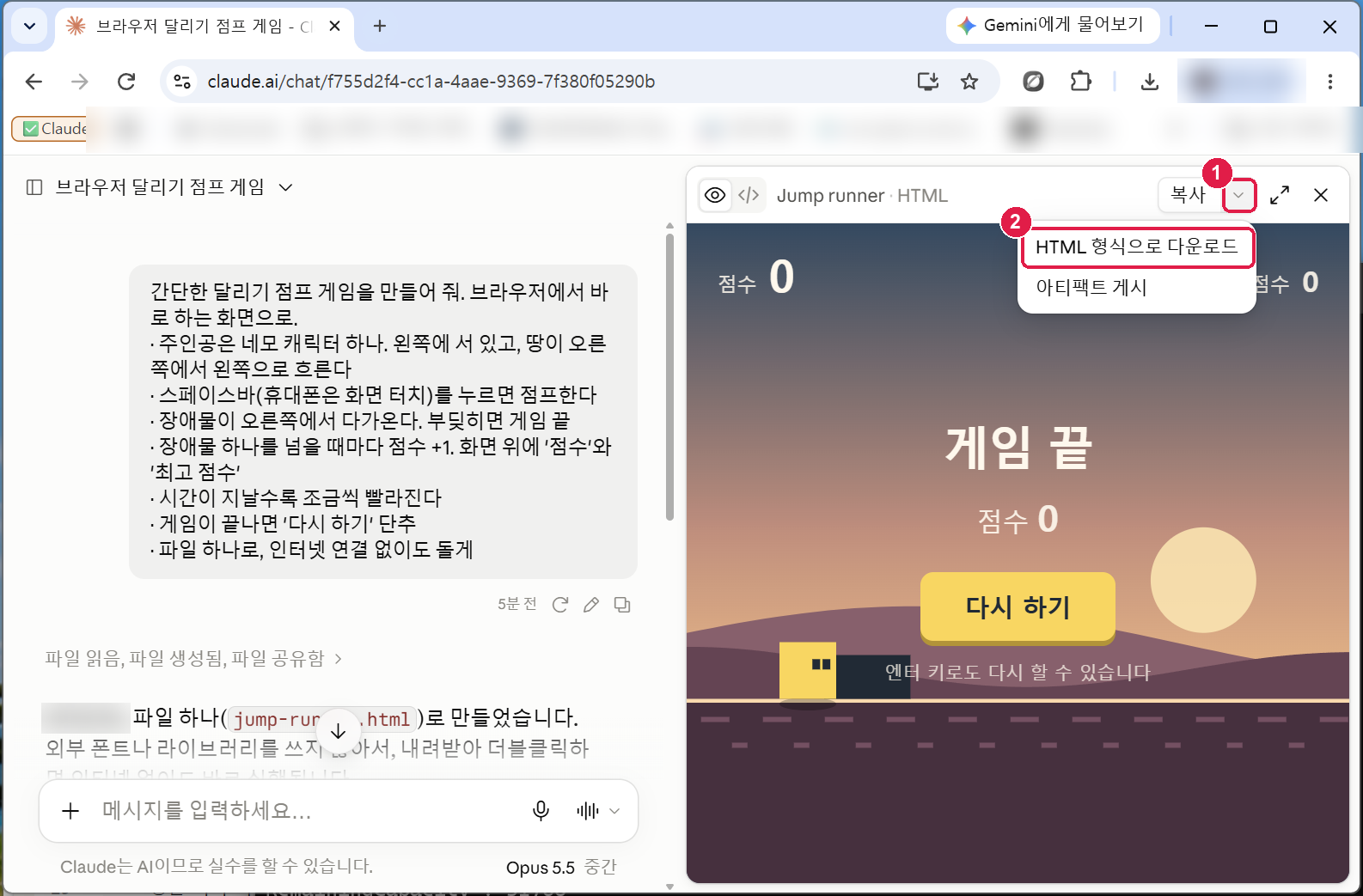Open the tab search dropdown arrow
Viewport: 1363px width, 896px height.
tap(29, 26)
